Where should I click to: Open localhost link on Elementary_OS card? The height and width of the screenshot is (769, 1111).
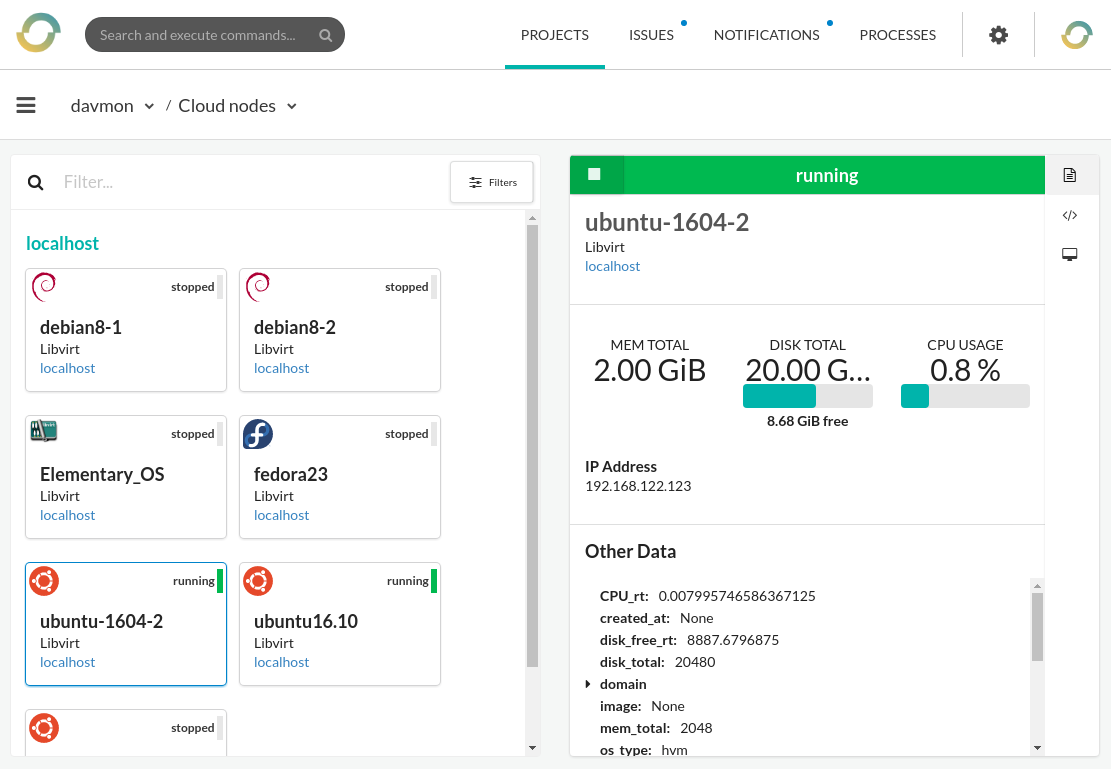67,515
